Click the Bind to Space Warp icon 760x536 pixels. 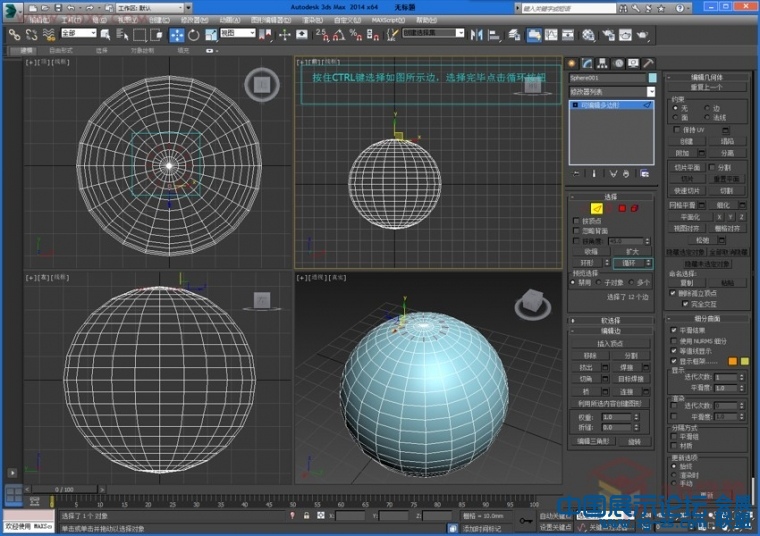point(48,35)
